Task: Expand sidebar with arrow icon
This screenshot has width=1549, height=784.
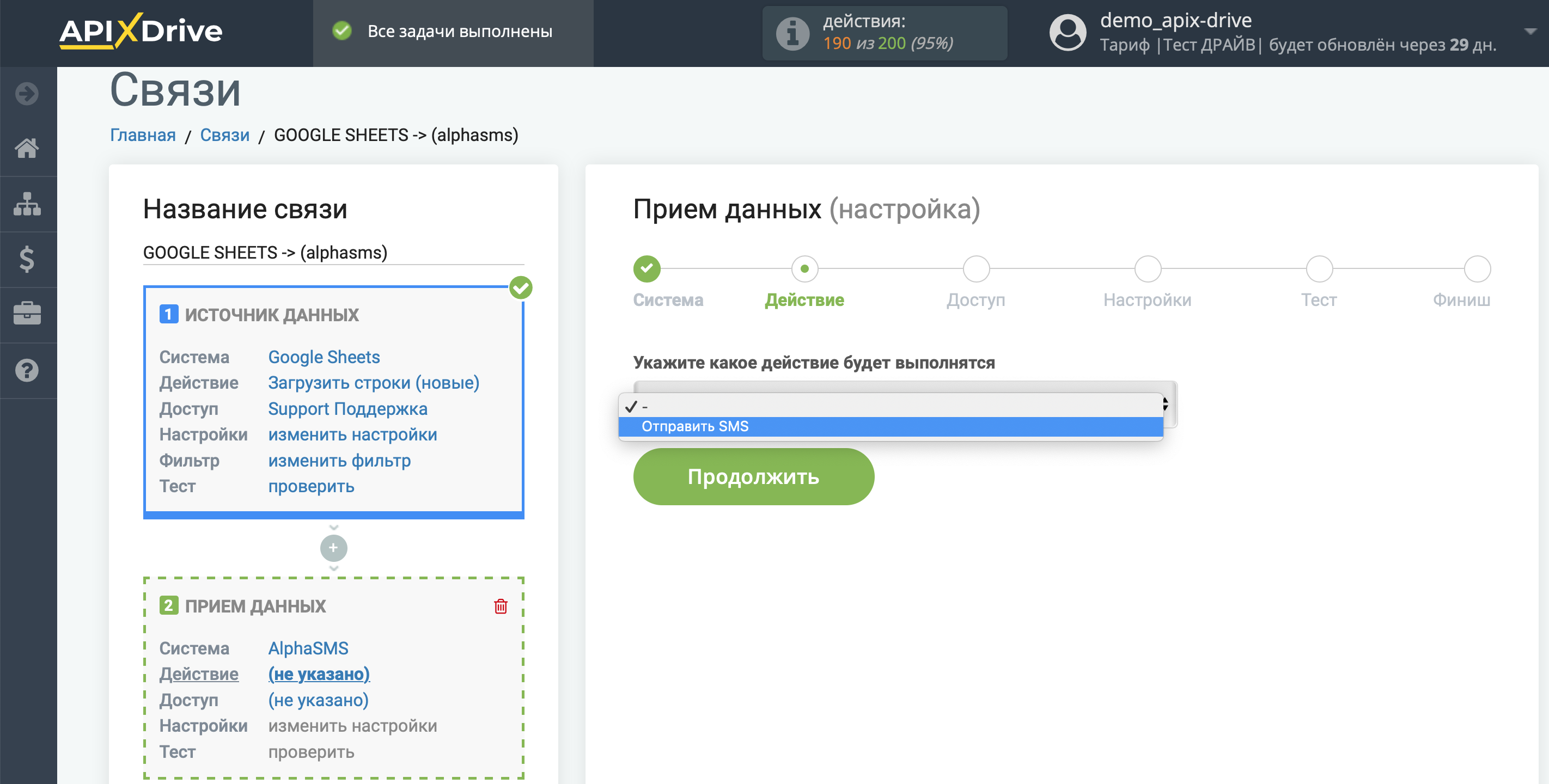Action: click(27, 94)
